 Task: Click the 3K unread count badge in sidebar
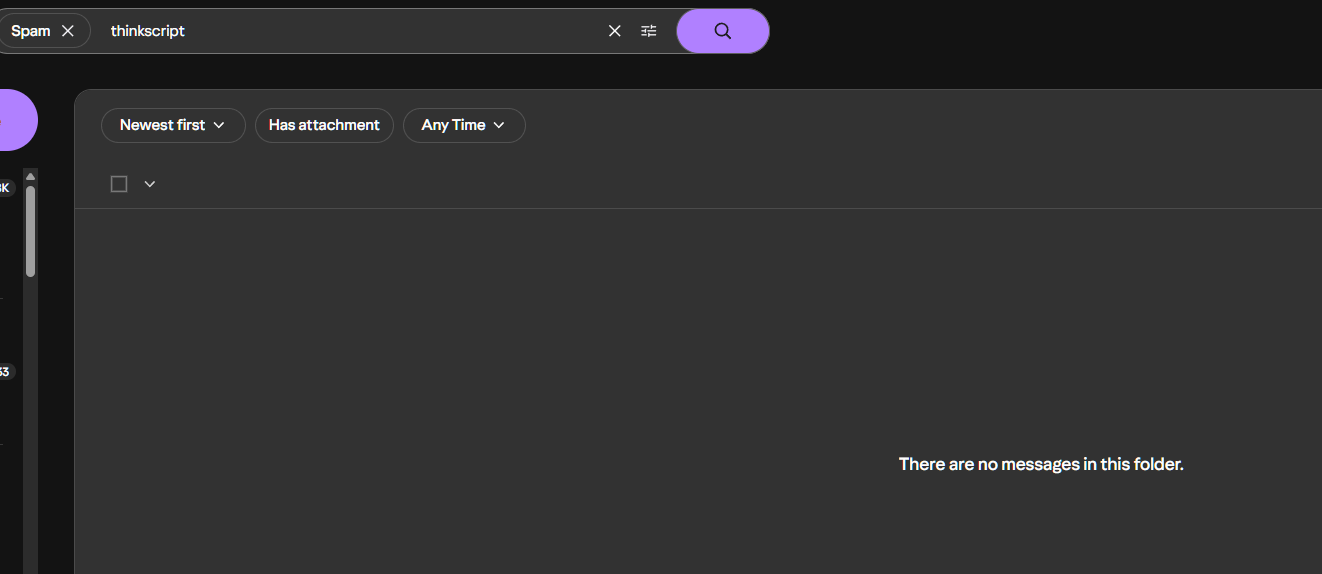coord(6,188)
